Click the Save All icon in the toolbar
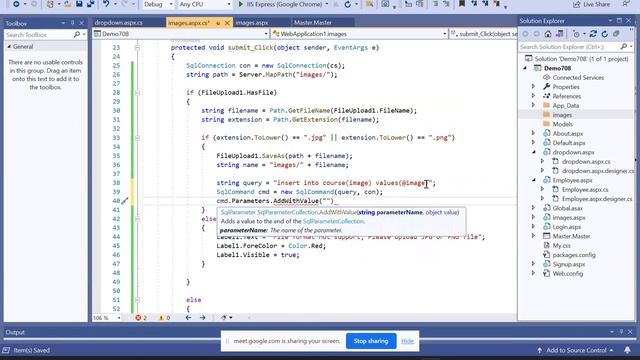 tap(91, 4)
